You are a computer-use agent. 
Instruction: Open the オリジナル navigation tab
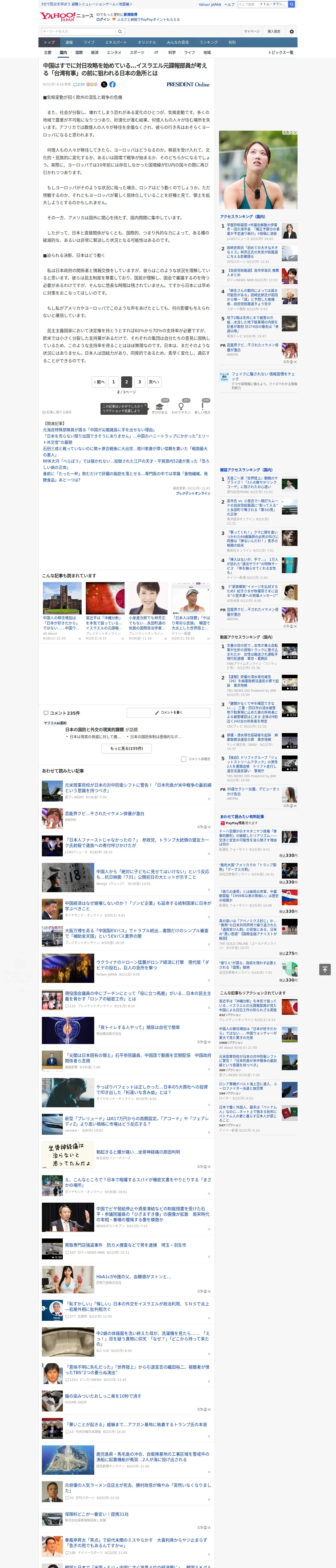[147, 43]
